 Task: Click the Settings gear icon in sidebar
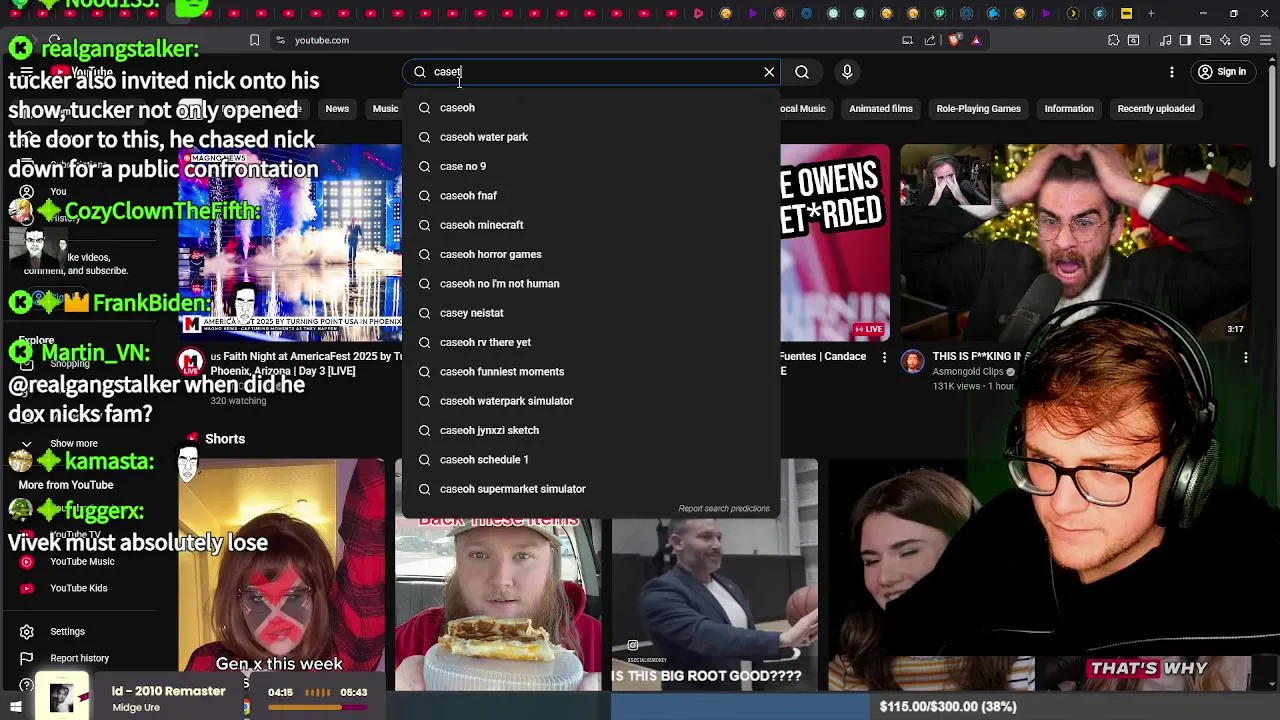(27, 632)
